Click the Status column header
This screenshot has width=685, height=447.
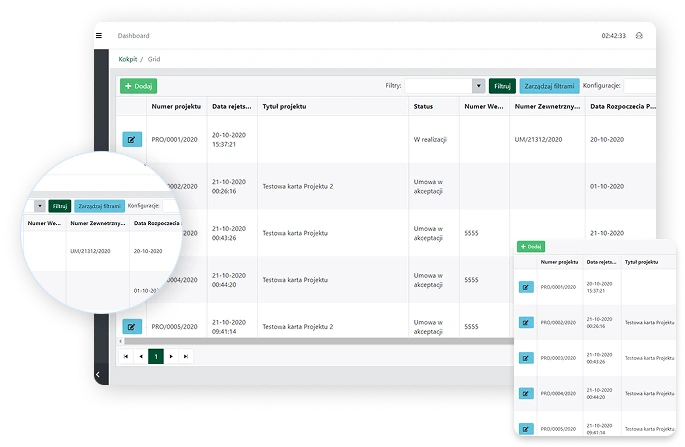pyautogui.click(x=423, y=105)
